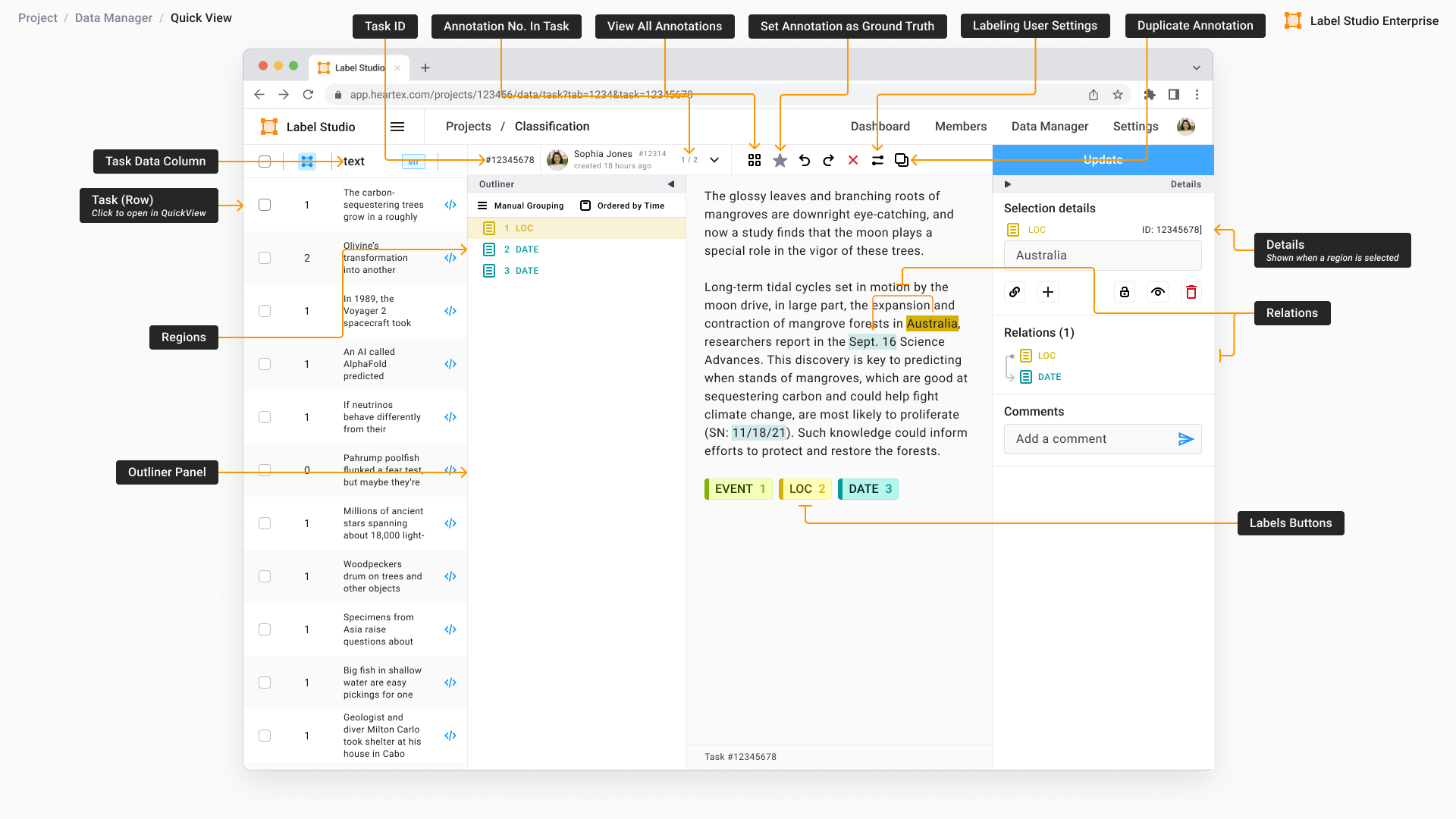The image size is (1456, 819).
Task: Select the green EVENT label
Action: [738, 489]
